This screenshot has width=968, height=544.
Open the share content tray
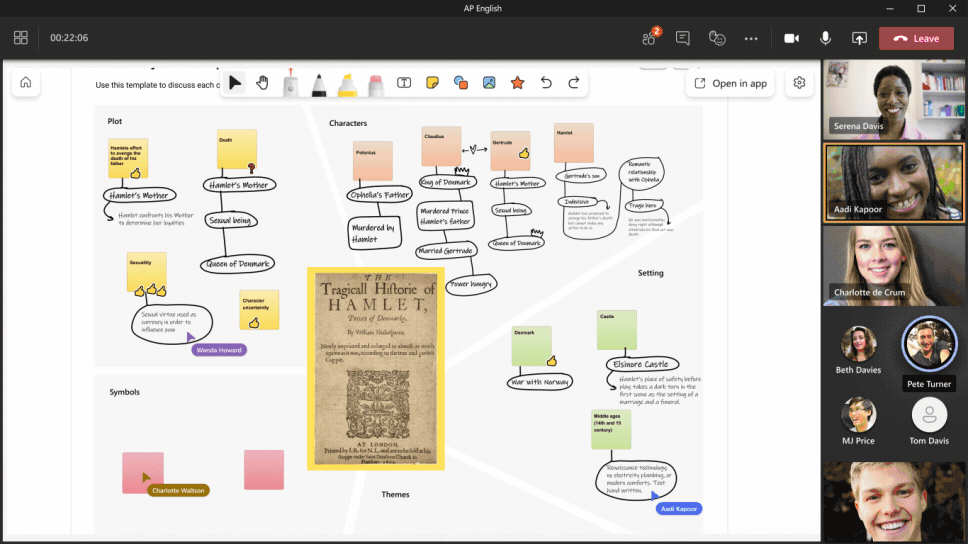click(858, 38)
